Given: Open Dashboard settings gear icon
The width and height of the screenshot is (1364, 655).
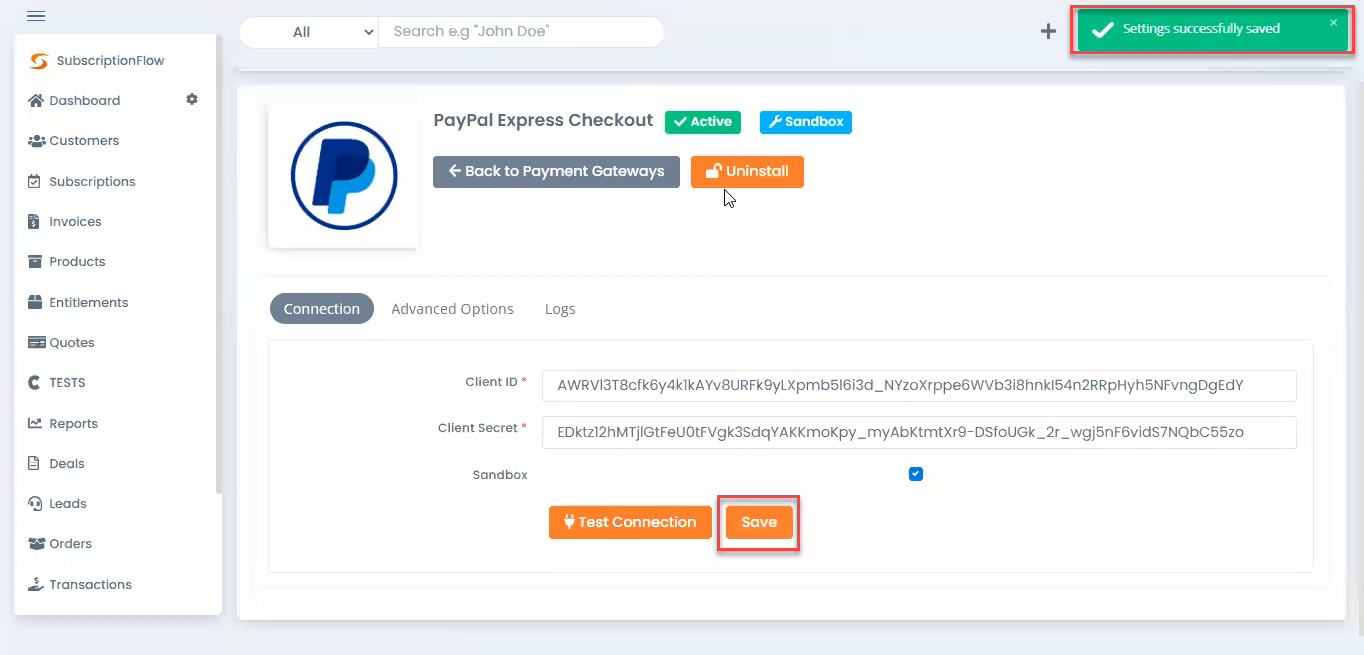Looking at the screenshot, I should (192, 99).
